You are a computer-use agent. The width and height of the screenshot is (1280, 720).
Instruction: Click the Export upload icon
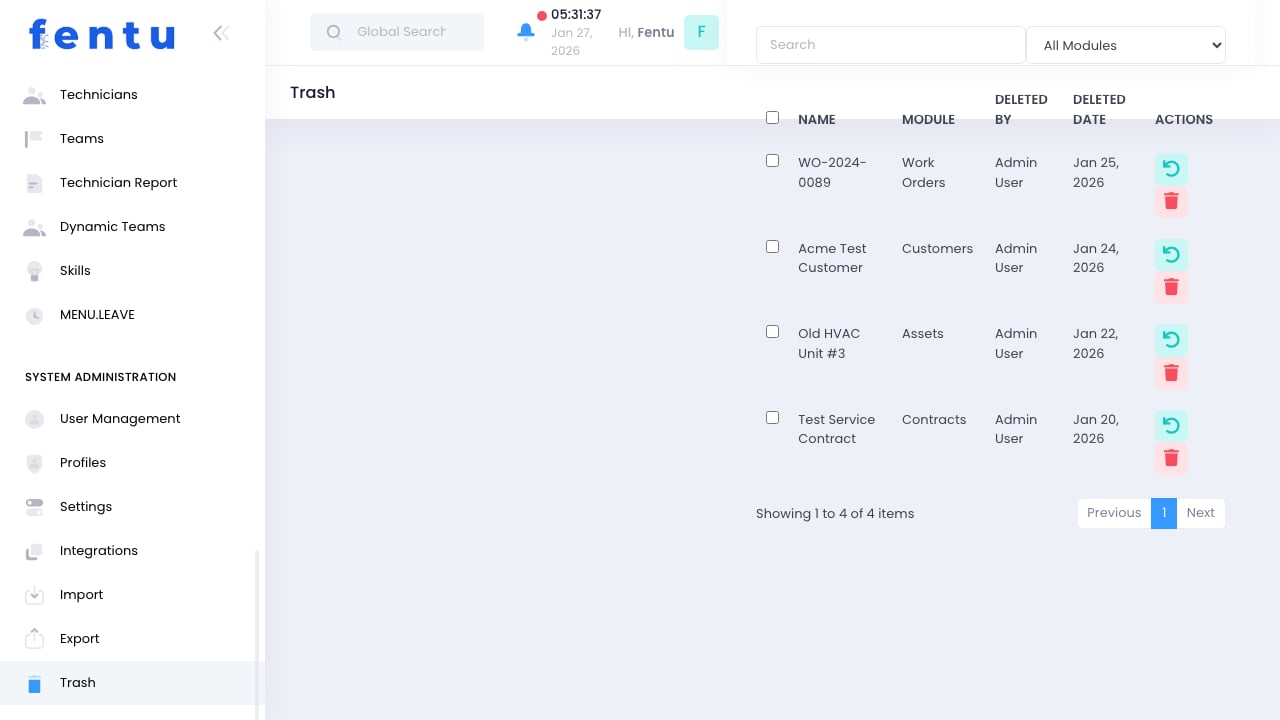tap(34, 638)
